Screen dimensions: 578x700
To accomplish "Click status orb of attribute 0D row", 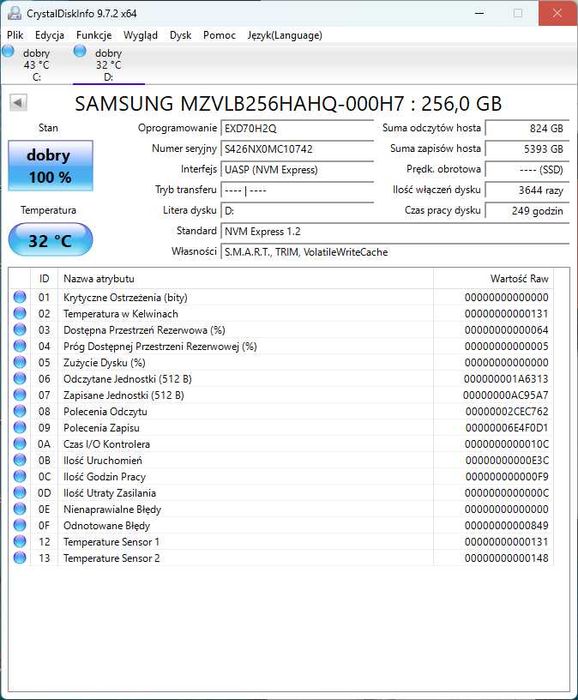I will click(x=20, y=492).
